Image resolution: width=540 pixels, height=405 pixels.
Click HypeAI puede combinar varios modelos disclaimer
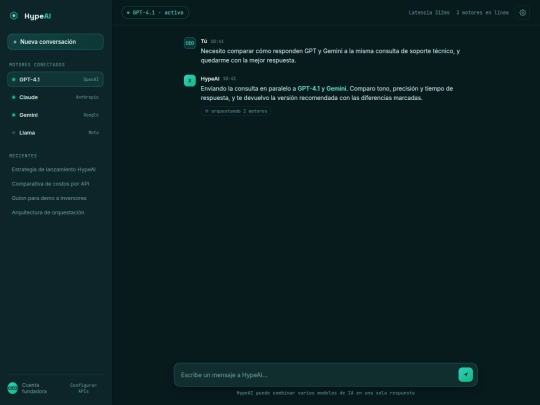[x=325, y=393]
